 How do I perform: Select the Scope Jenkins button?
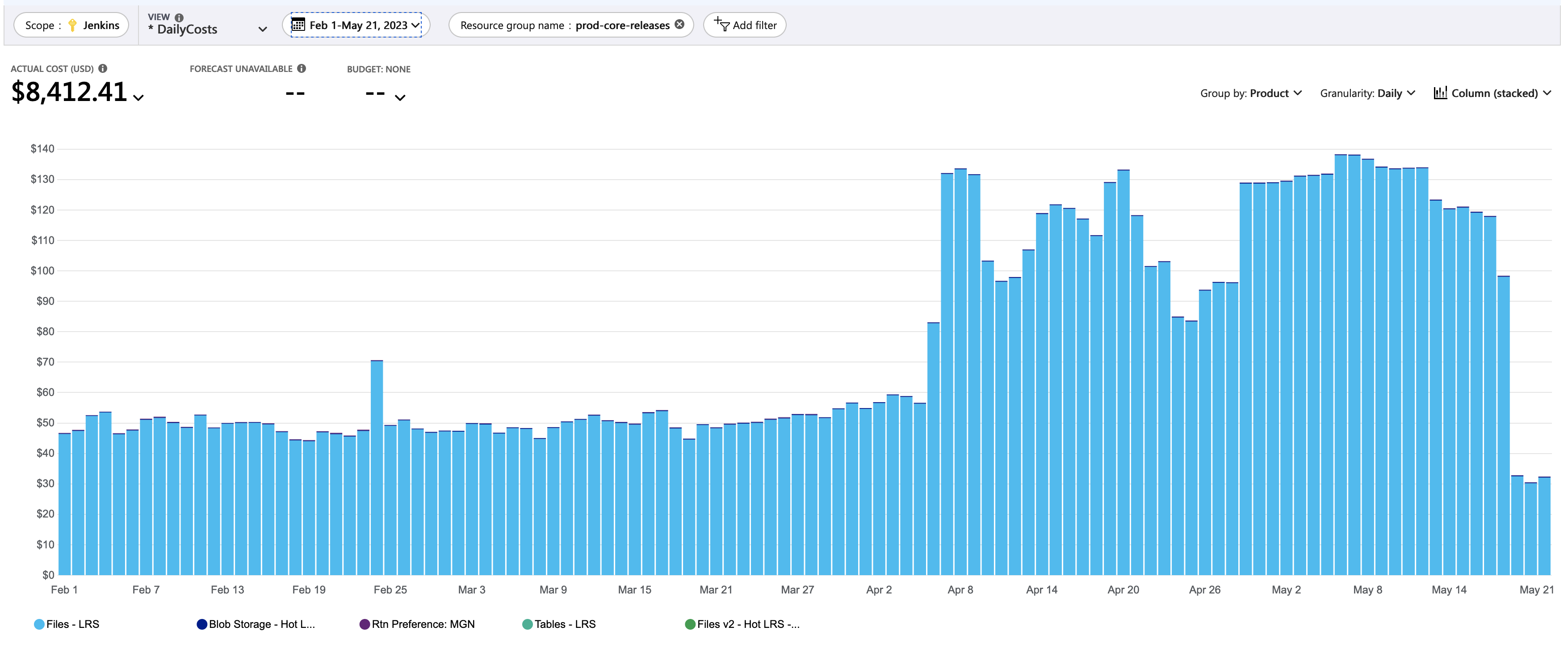tap(71, 25)
